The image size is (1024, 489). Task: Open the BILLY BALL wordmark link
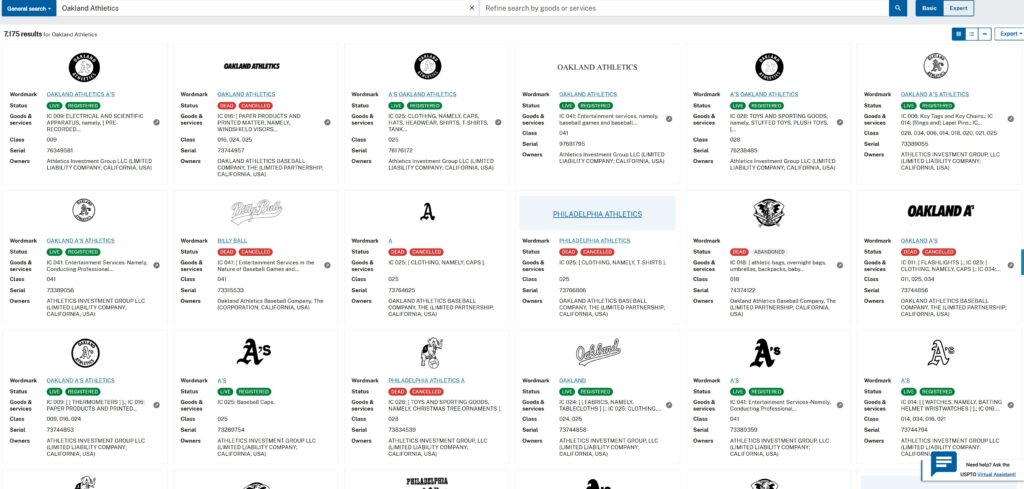[232, 240]
